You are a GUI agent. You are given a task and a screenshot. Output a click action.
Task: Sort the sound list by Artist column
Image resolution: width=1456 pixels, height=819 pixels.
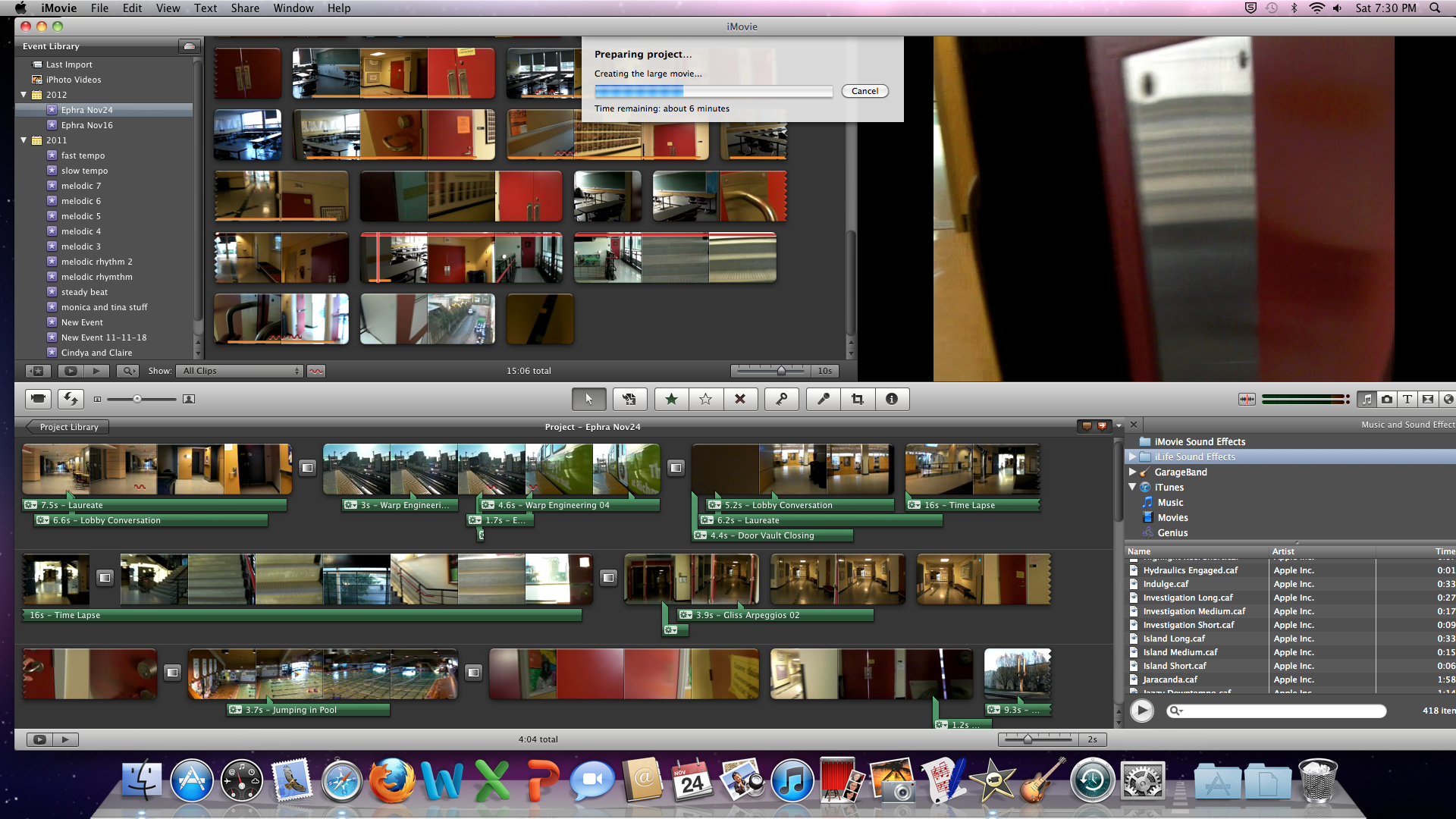pos(1321,551)
